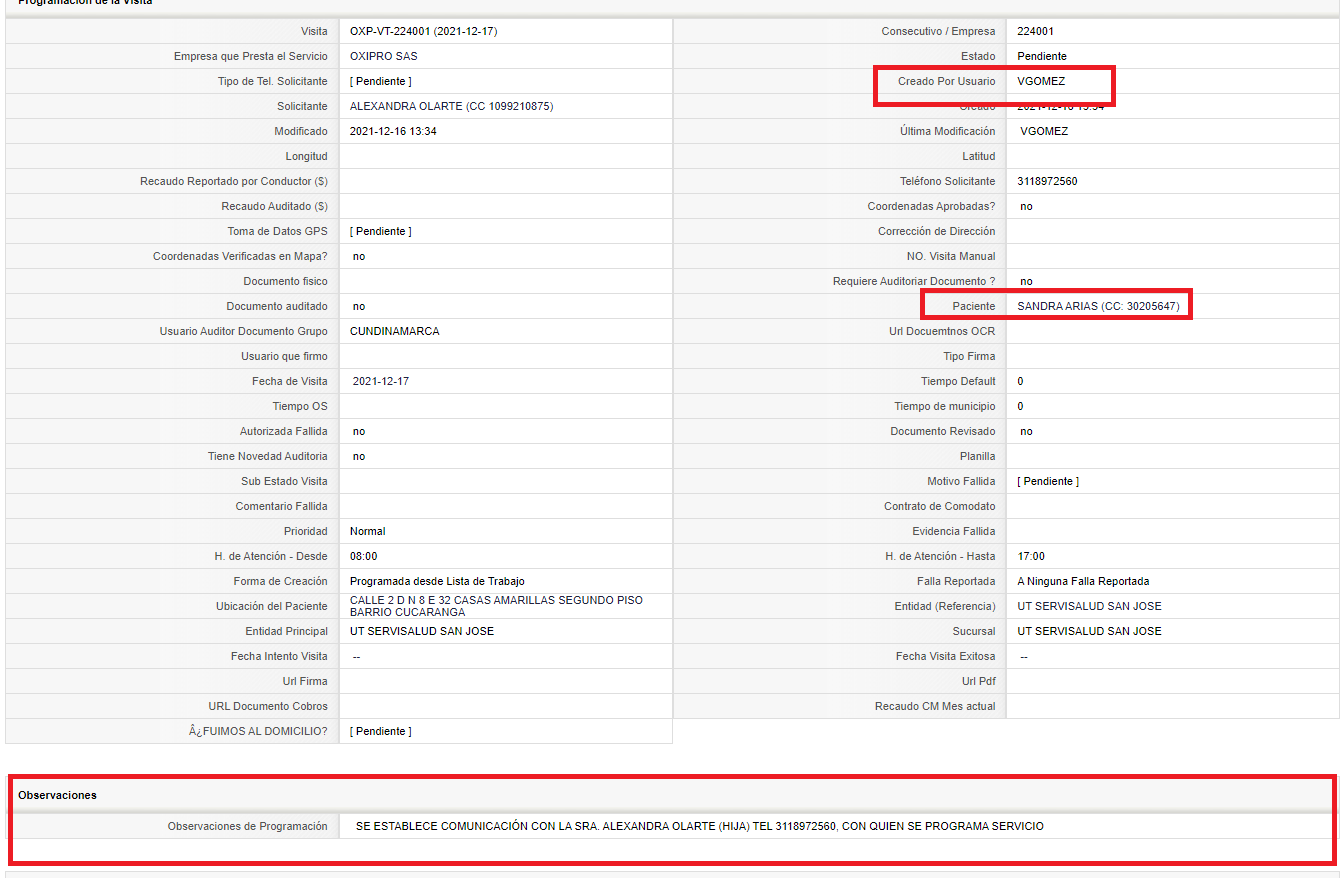Select Requiere Auditoriar Documento ? value no
The width and height of the screenshot is (1343, 878).
tap(1026, 281)
